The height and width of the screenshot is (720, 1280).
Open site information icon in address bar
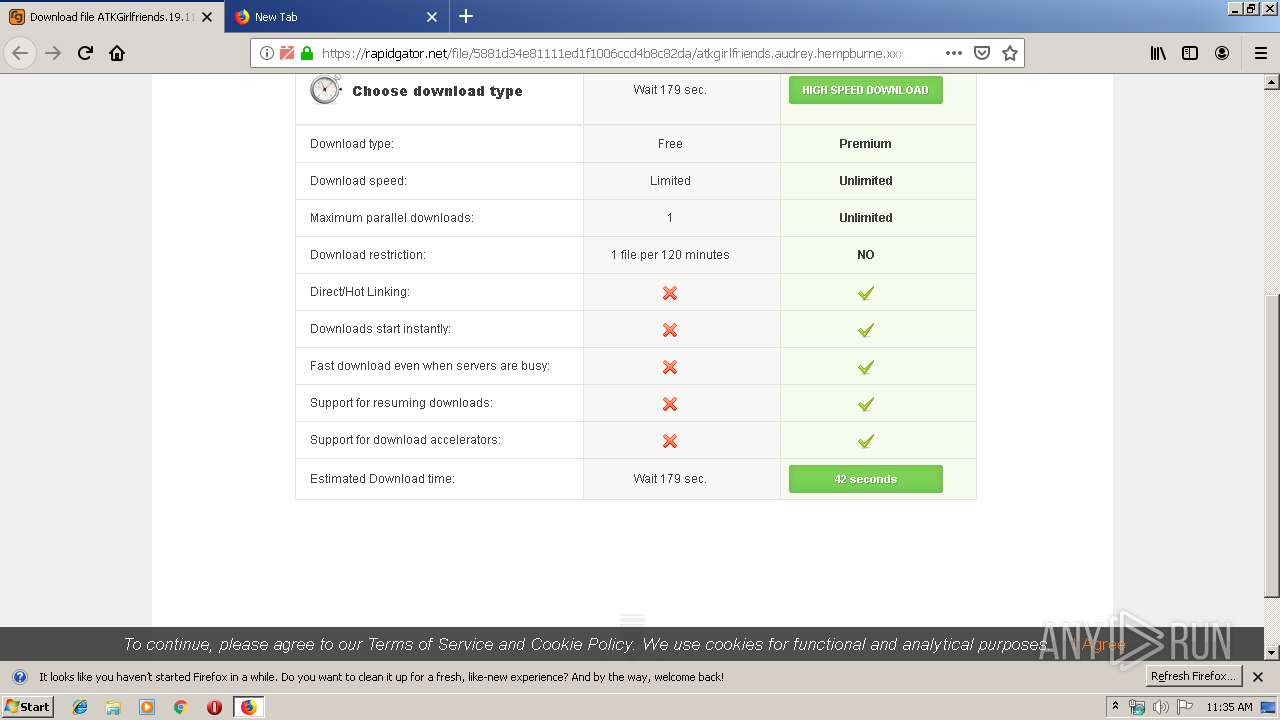click(x=267, y=53)
